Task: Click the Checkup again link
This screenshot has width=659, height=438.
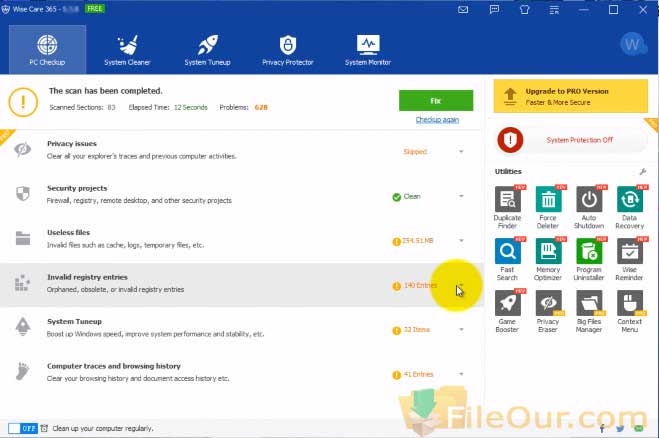Action: click(437, 120)
